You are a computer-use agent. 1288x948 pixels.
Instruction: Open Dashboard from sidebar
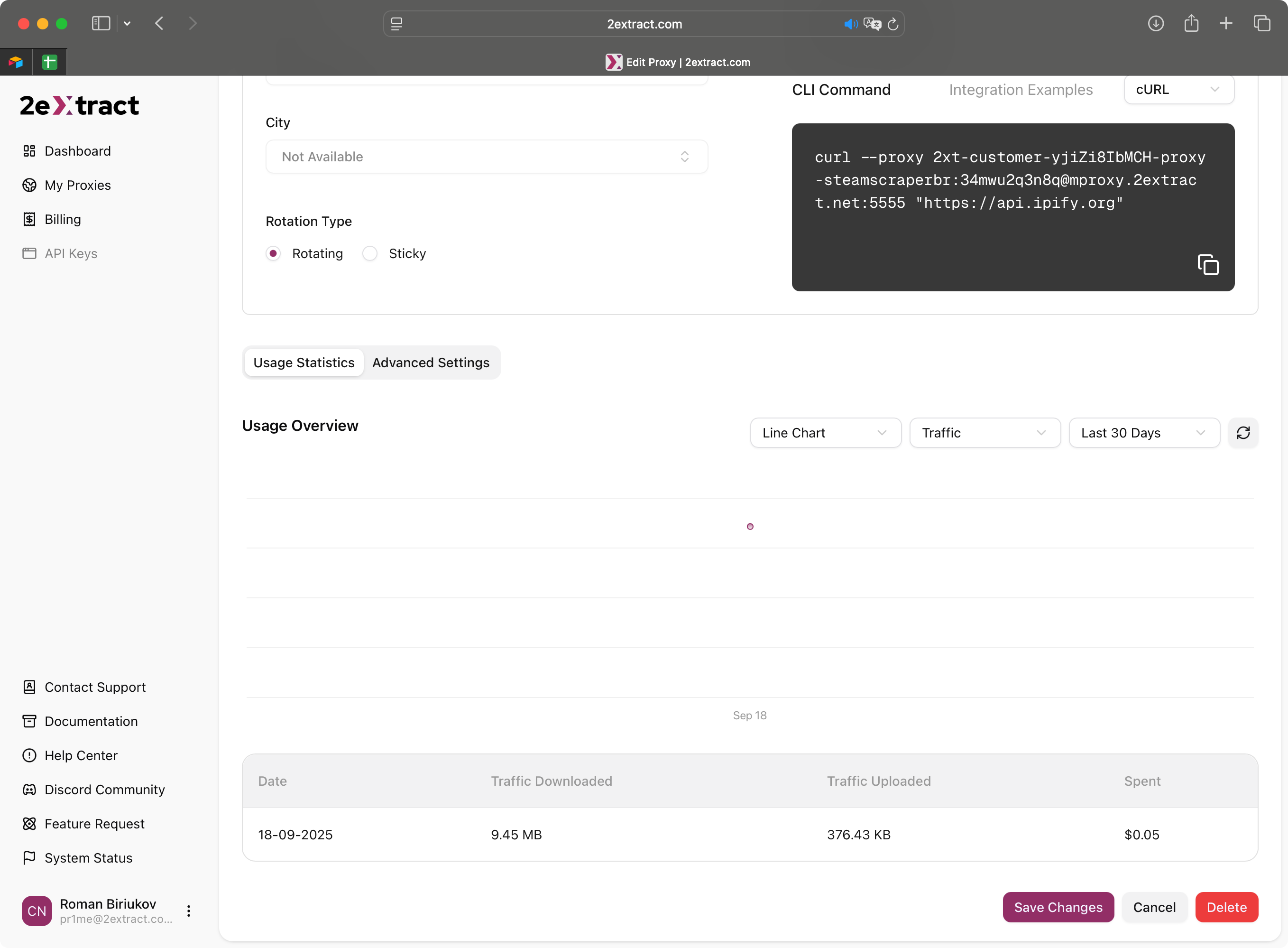[77, 151]
